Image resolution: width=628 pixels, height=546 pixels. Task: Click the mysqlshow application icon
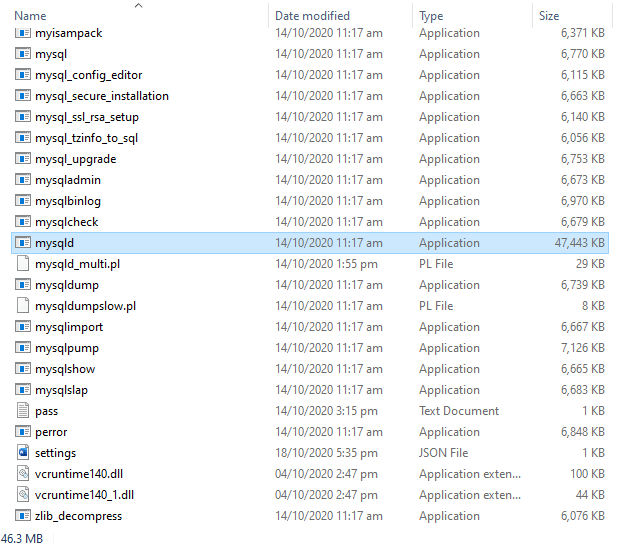pyautogui.click(x=23, y=368)
